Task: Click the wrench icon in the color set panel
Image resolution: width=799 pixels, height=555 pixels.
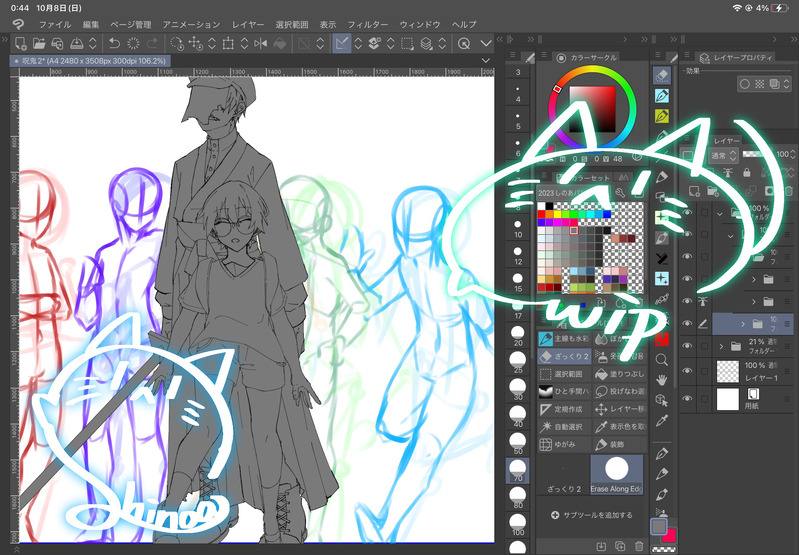Action: [x=620, y=193]
